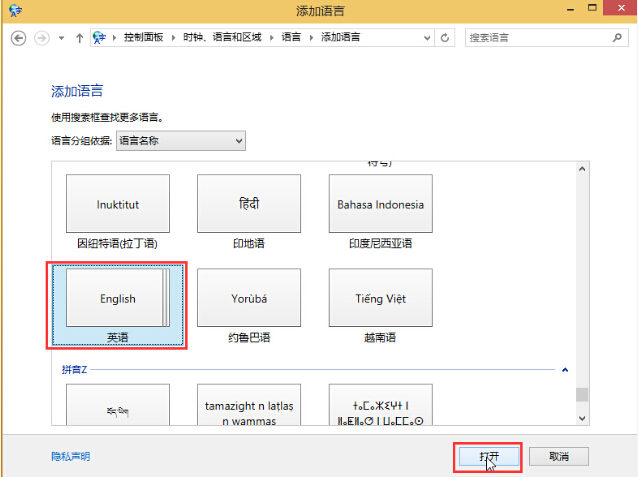
Task: Select the Tiếng Việt language tile
Action: (380, 299)
